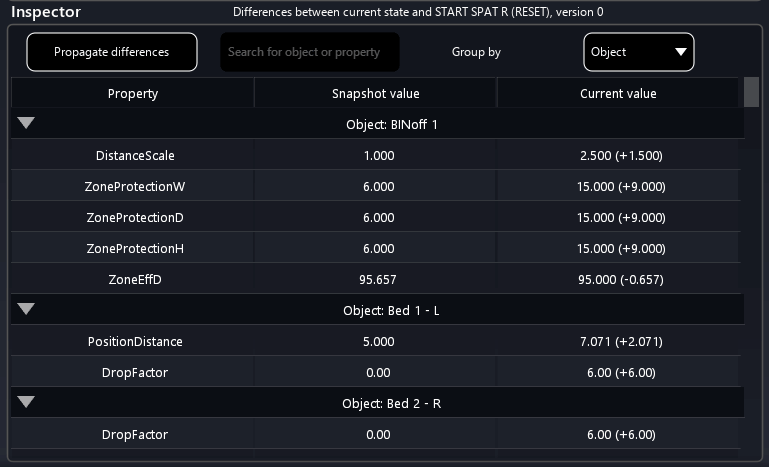Screen dimensions: 769x467
Task: Sort by the Property column header
Action: pyautogui.click(x=133, y=94)
